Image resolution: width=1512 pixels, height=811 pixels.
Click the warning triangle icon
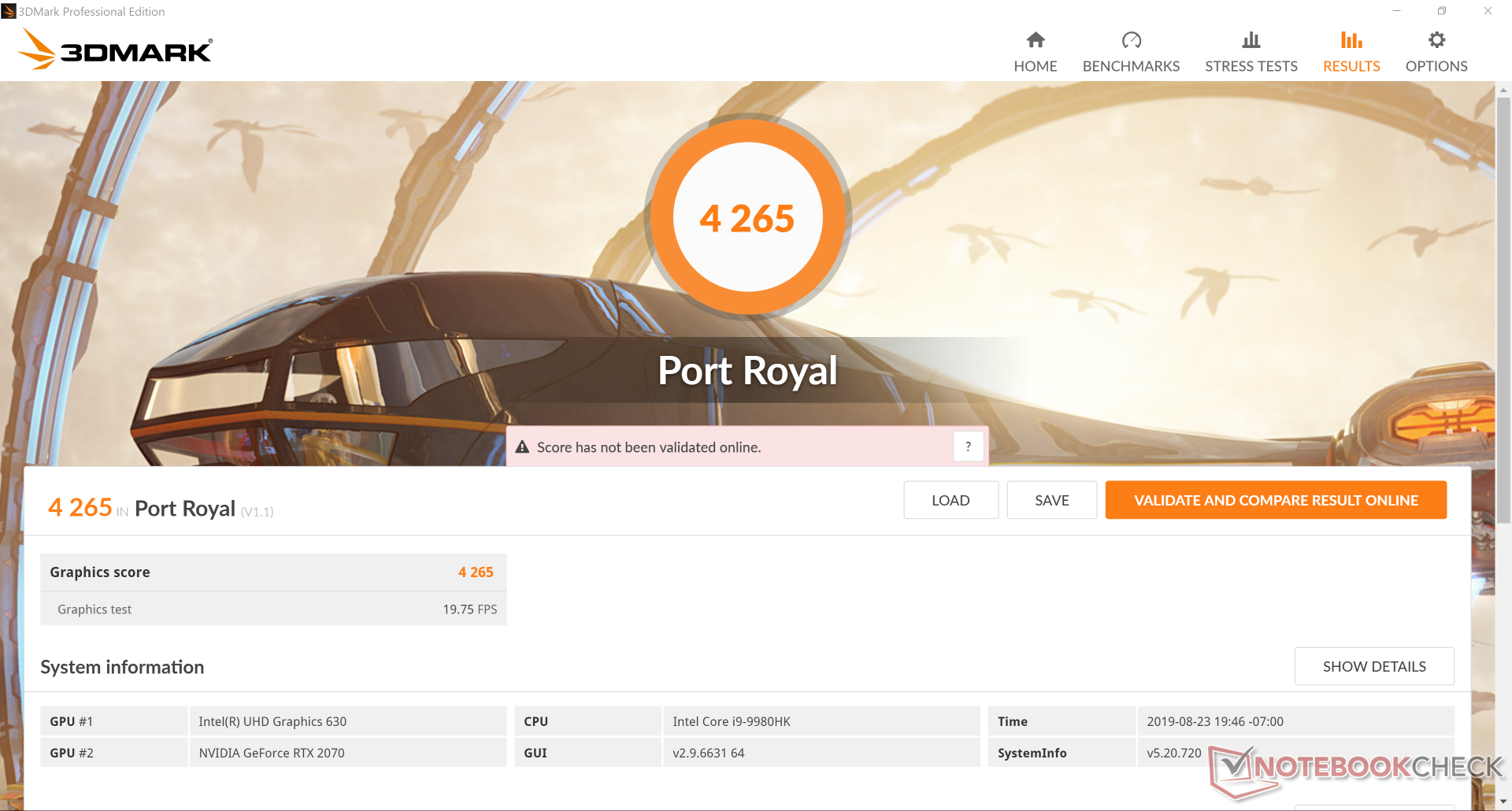pyautogui.click(x=522, y=447)
